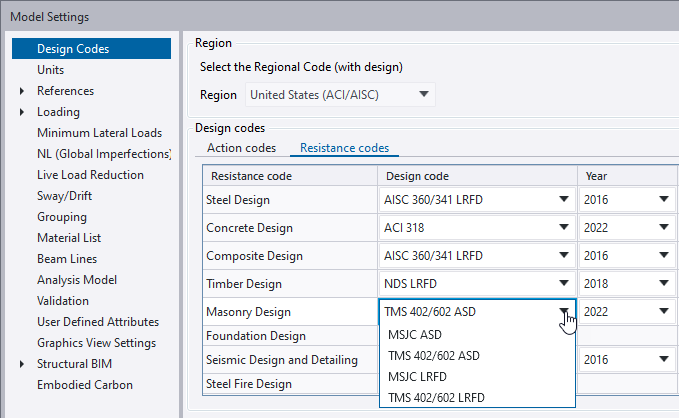The height and width of the screenshot is (418, 679).
Task: Expand the Loading tree node
Action: [x=23, y=112]
